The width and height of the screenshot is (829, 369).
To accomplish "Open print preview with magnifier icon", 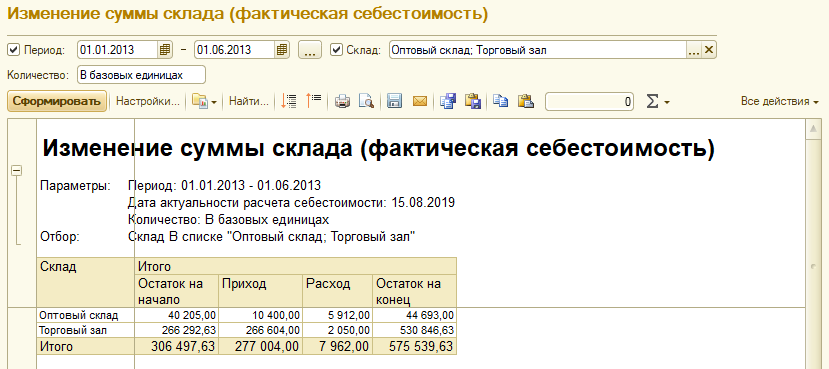I will coord(366,101).
